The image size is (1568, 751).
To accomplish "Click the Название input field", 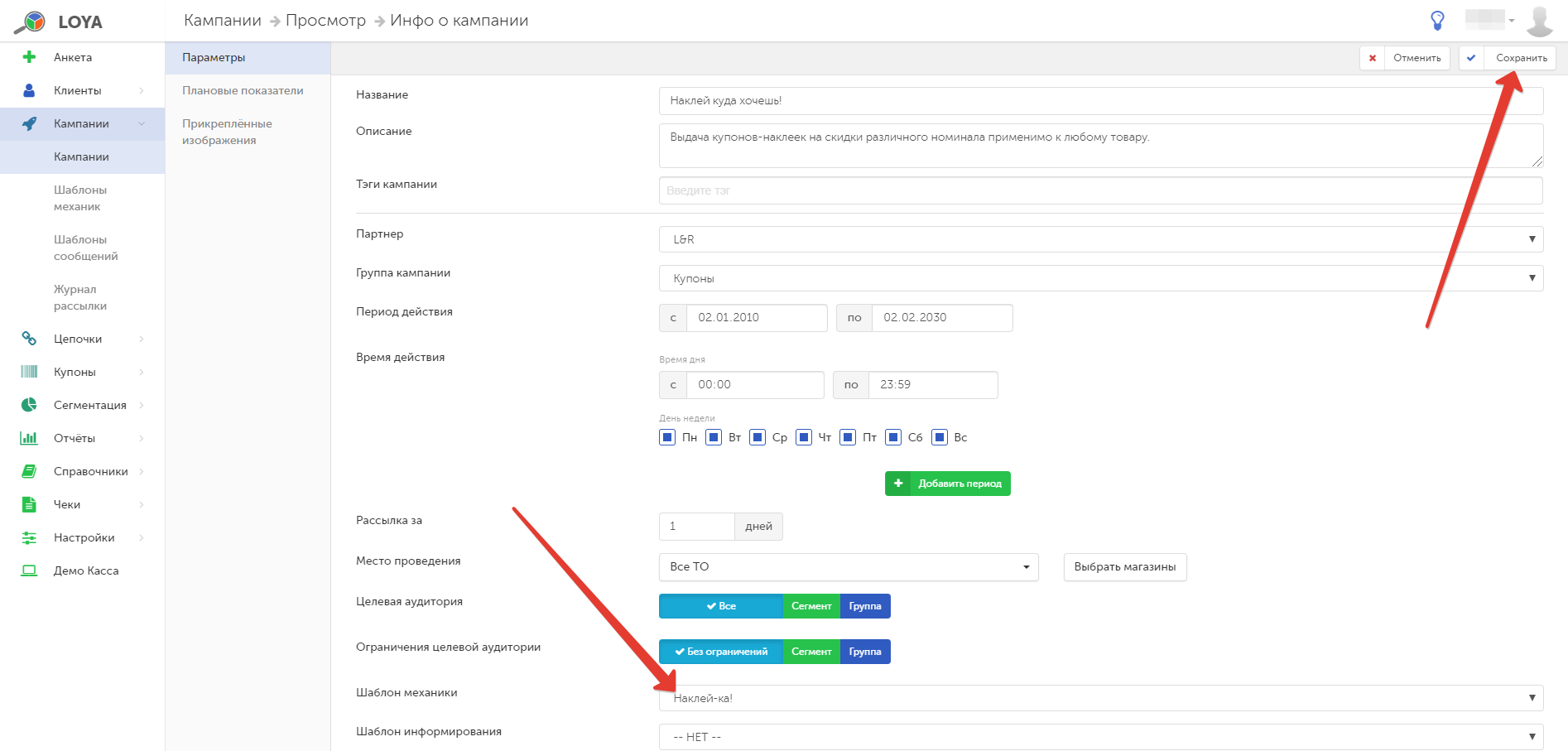I will tap(1101, 101).
